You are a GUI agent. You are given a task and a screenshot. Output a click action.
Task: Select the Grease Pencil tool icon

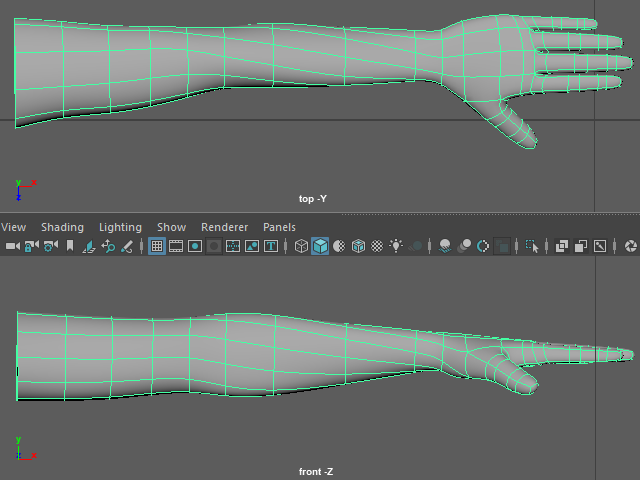point(127,246)
